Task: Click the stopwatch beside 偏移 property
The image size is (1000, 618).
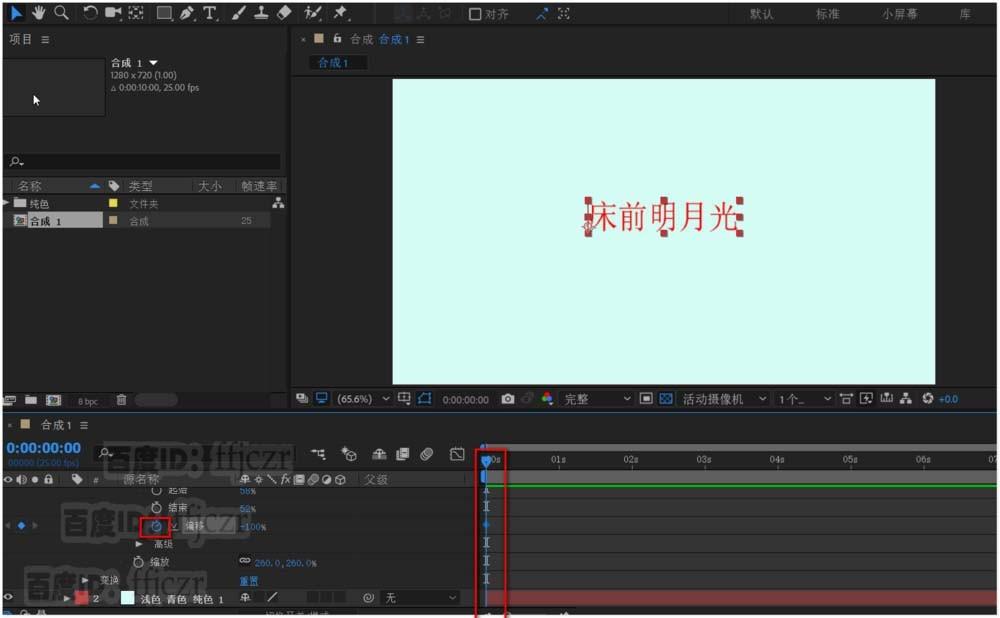Action: pos(155,526)
